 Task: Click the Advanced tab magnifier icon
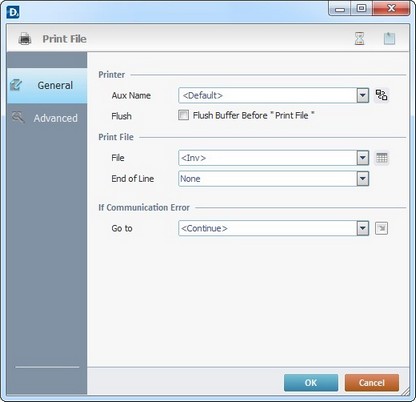18,117
